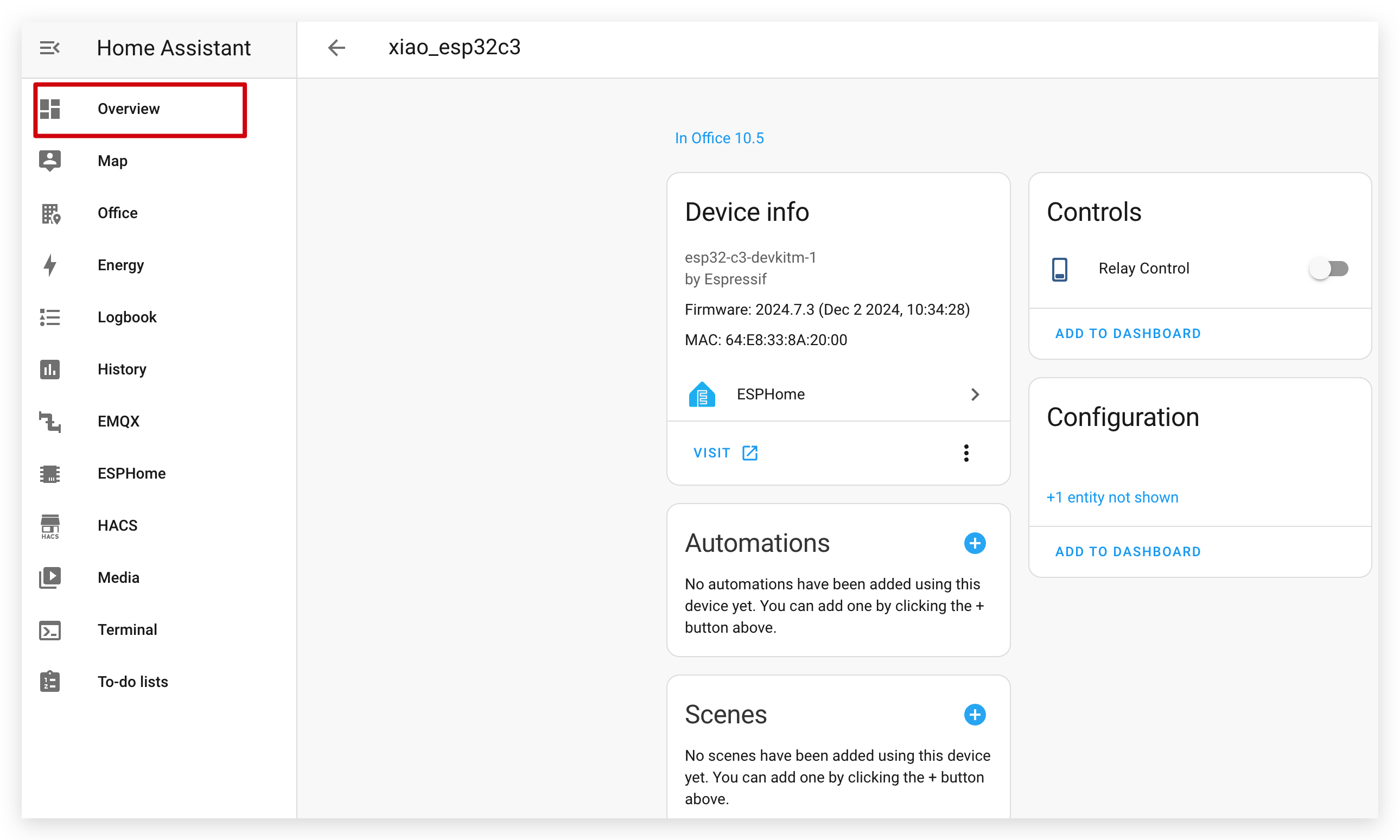Click the Office building icon
1400x840 pixels.
tap(50, 213)
